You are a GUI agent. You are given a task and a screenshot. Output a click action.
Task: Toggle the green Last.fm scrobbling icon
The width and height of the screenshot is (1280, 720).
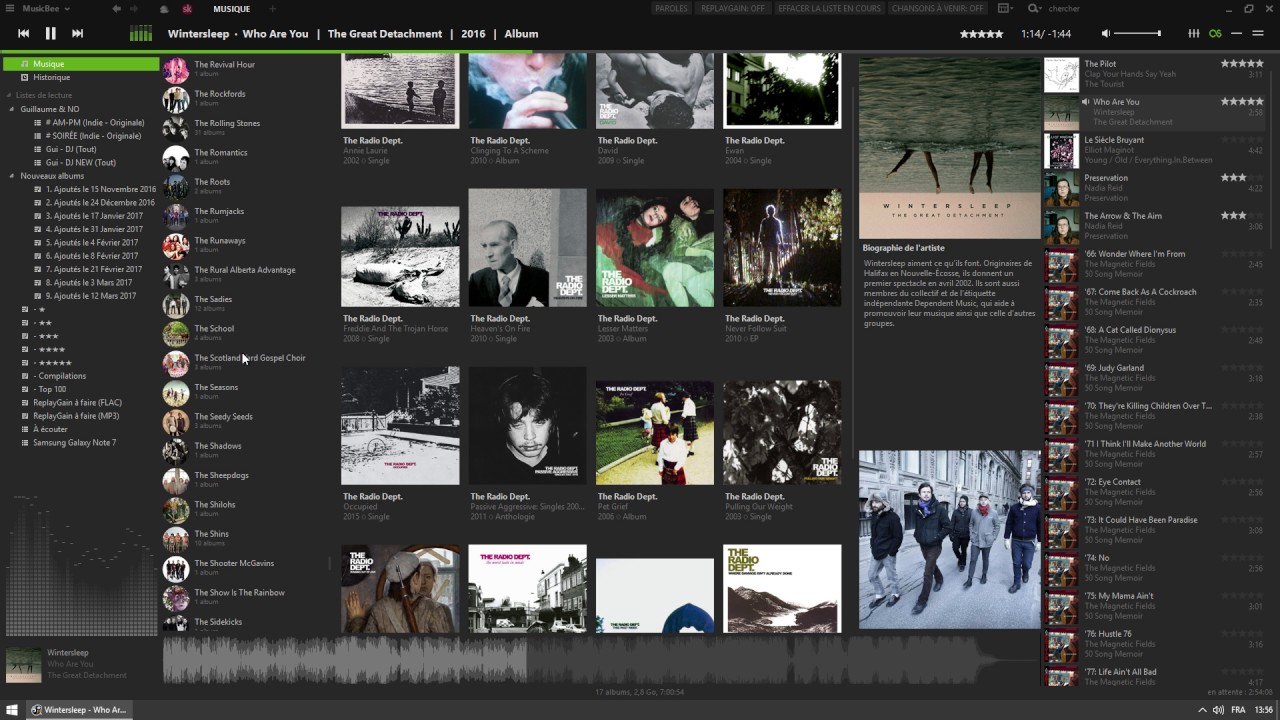(1215, 34)
